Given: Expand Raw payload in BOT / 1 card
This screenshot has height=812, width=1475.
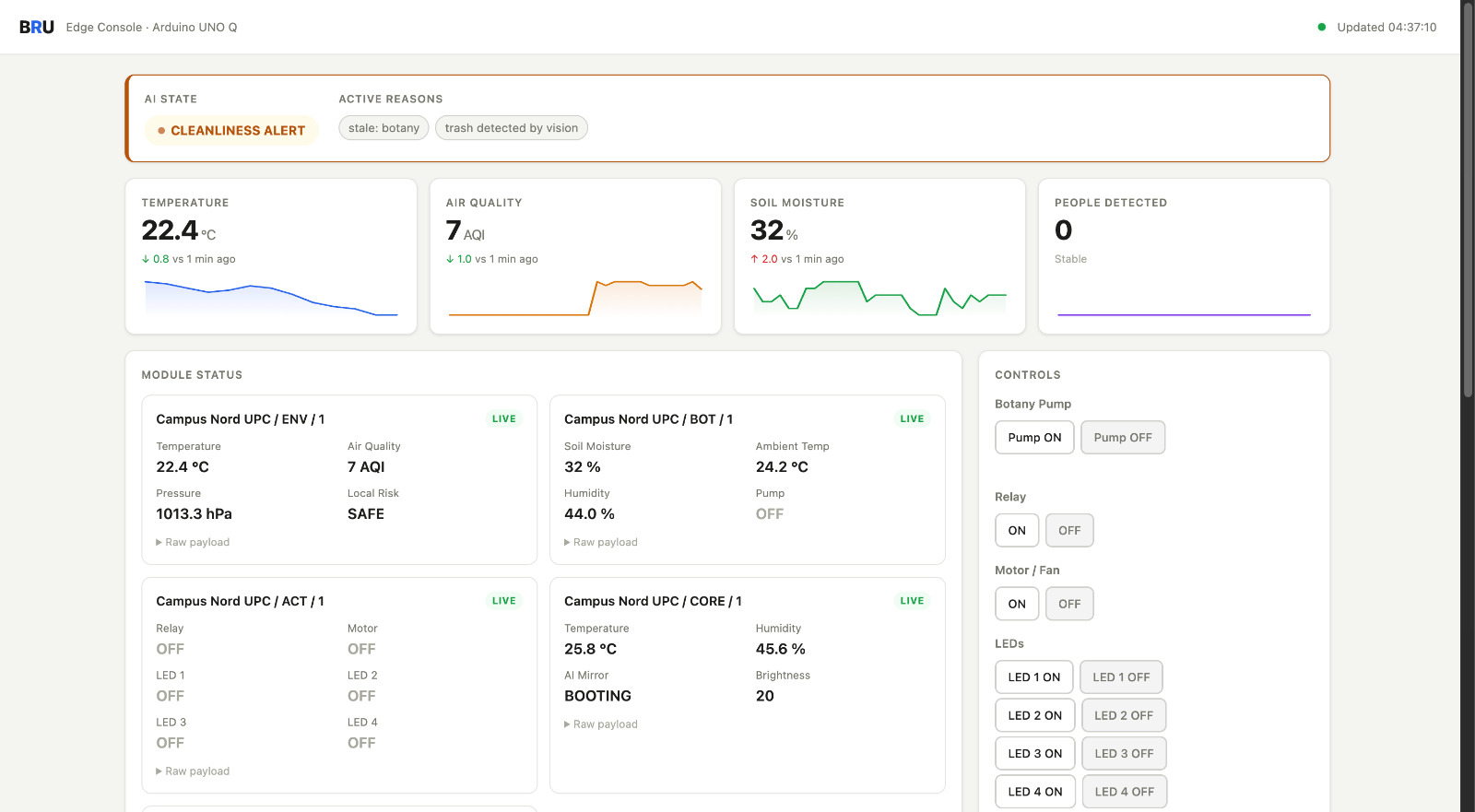Looking at the screenshot, I should (601, 543).
